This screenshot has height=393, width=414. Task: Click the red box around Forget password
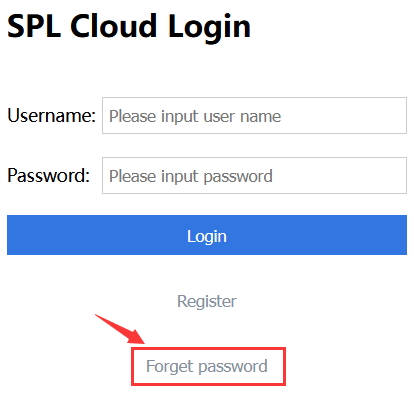(208, 366)
